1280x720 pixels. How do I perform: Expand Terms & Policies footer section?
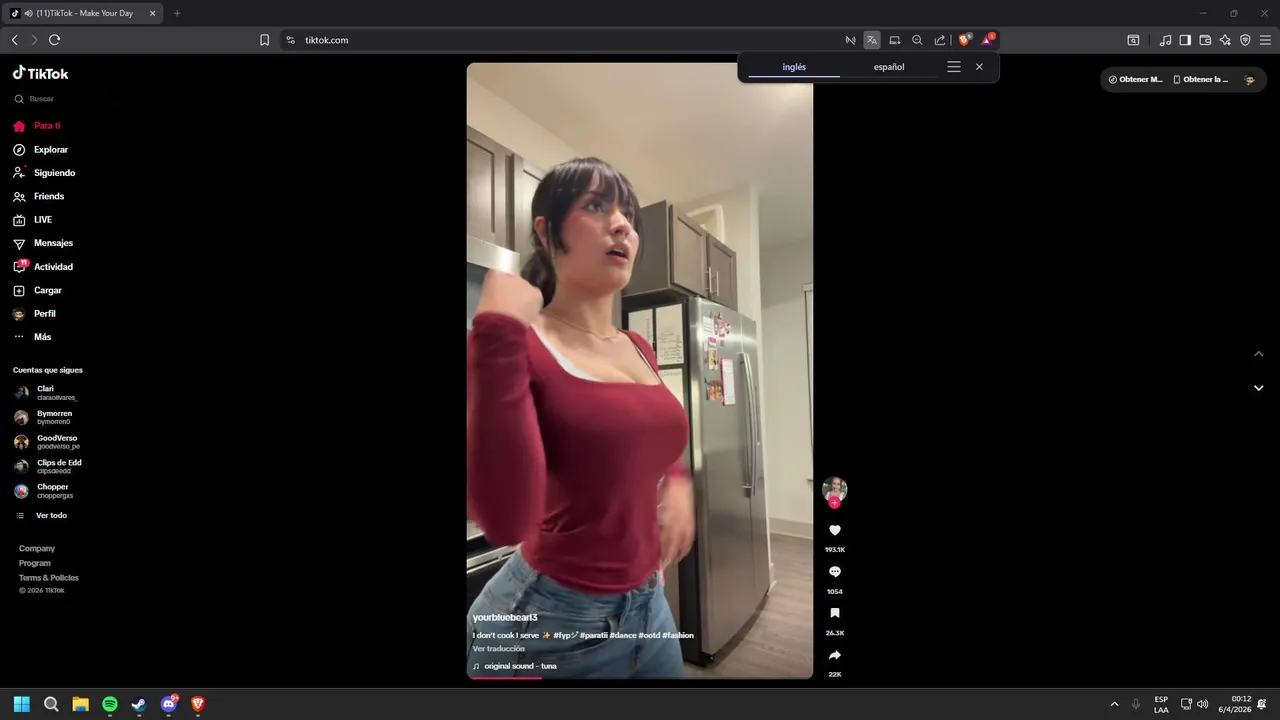click(49, 578)
